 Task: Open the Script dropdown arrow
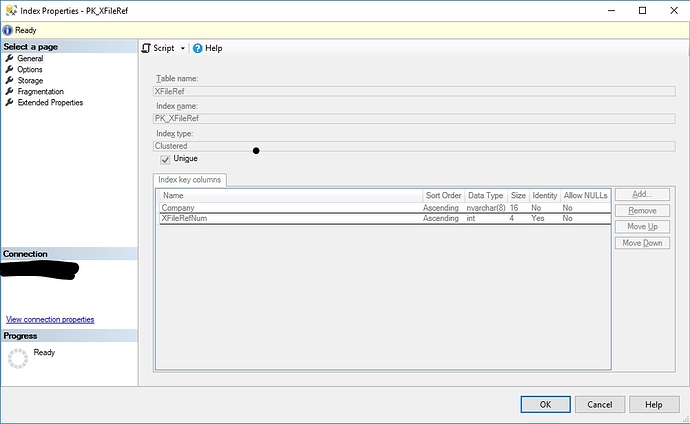pos(183,48)
